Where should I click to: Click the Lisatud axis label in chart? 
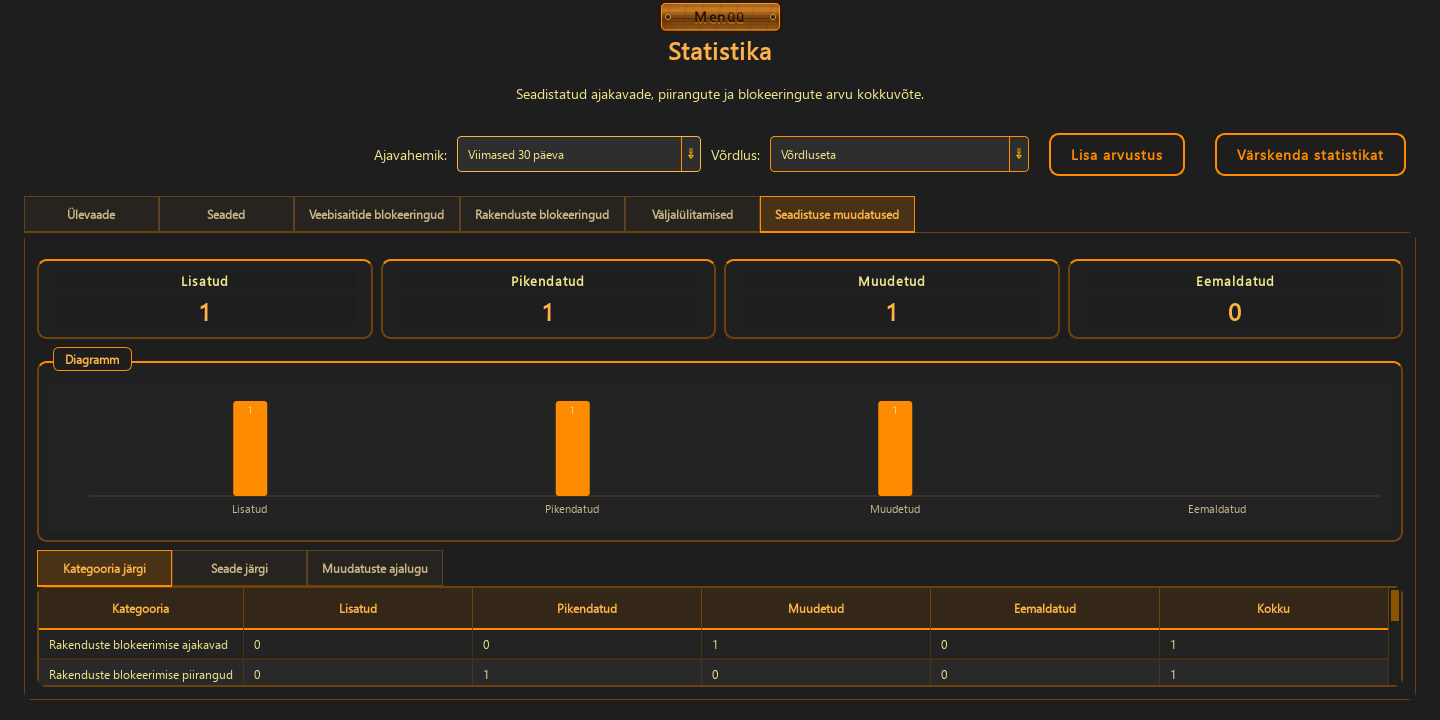pos(250,509)
